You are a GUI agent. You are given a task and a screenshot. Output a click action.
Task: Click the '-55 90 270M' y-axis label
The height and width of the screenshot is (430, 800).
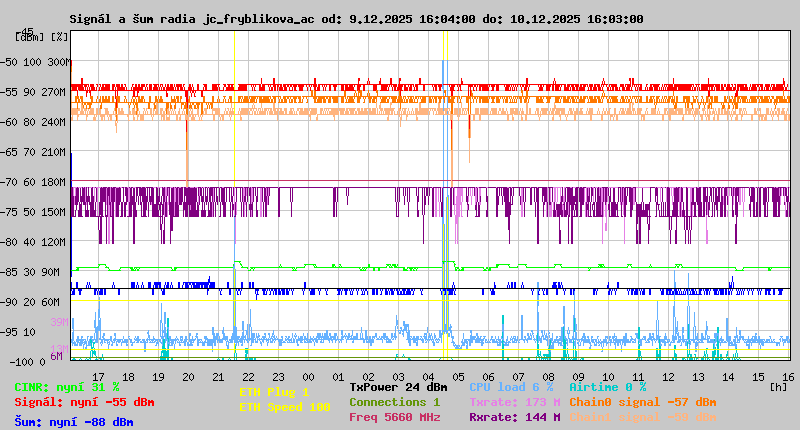tap(33, 92)
